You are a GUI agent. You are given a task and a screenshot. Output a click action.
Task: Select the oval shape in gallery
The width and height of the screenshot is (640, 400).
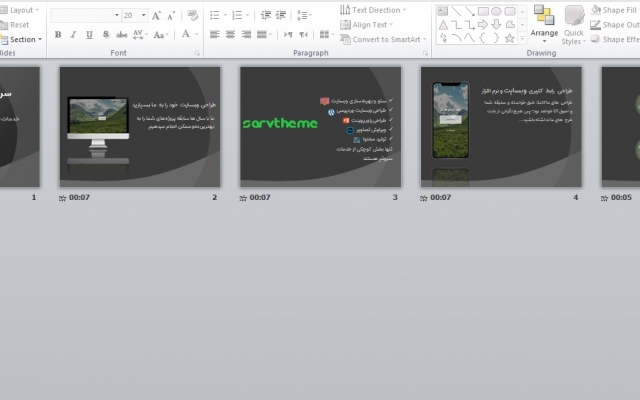point(497,11)
